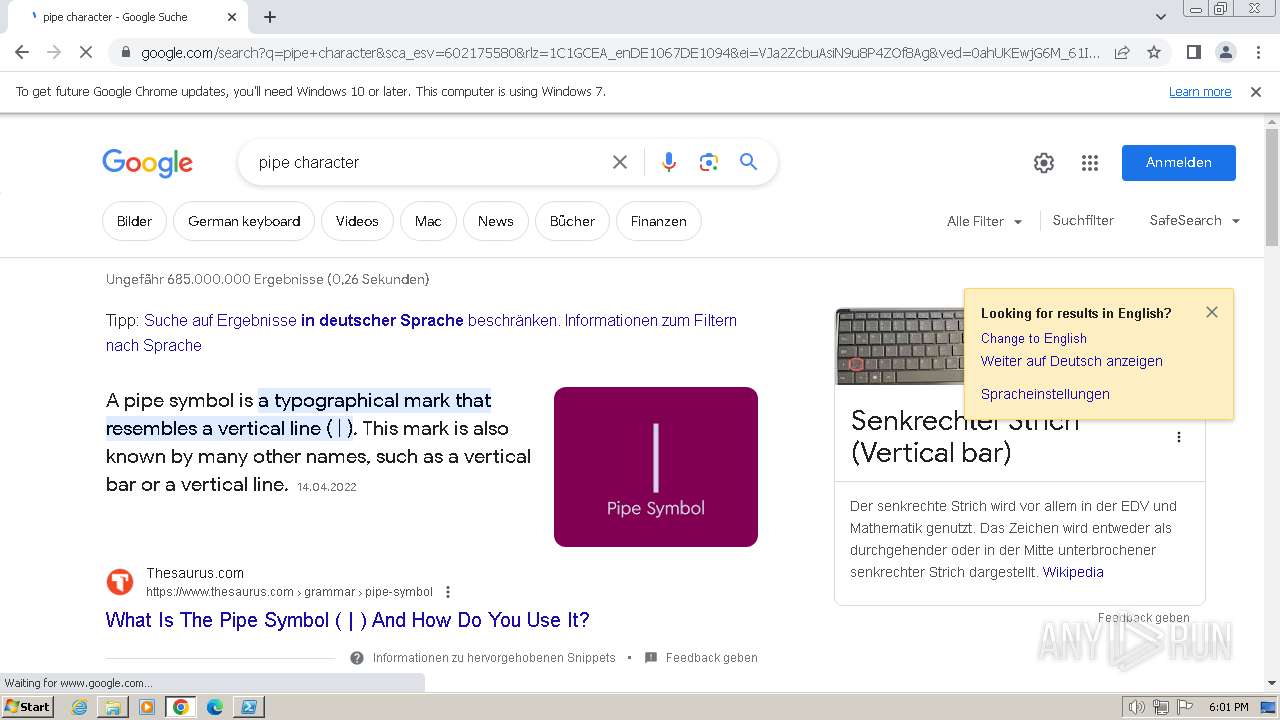The width and height of the screenshot is (1280, 720).
Task: Open File Explorer from taskbar
Action: coord(113,707)
